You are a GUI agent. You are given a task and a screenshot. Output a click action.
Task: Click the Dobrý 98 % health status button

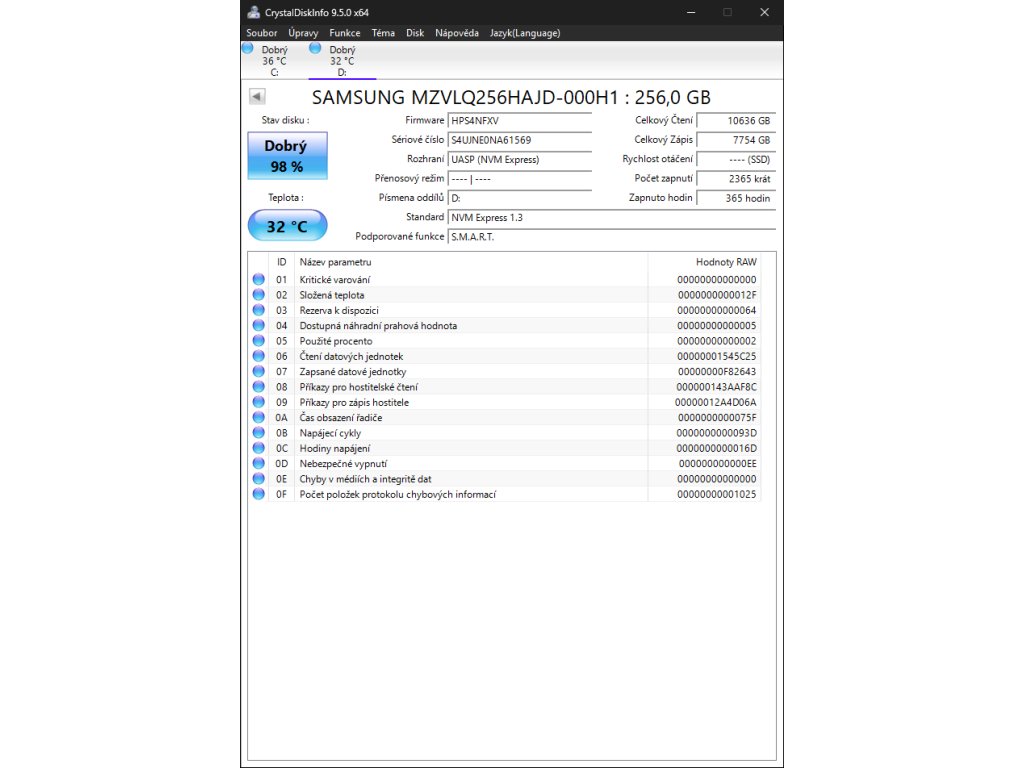pyautogui.click(x=286, y=156)
